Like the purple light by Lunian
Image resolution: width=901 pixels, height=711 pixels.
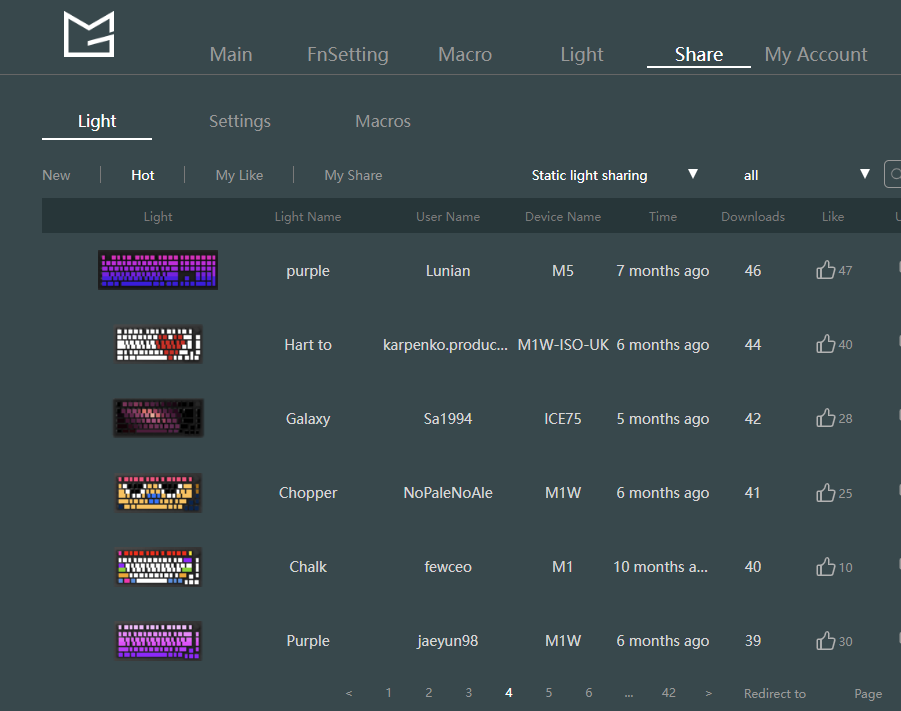point(826,270)
